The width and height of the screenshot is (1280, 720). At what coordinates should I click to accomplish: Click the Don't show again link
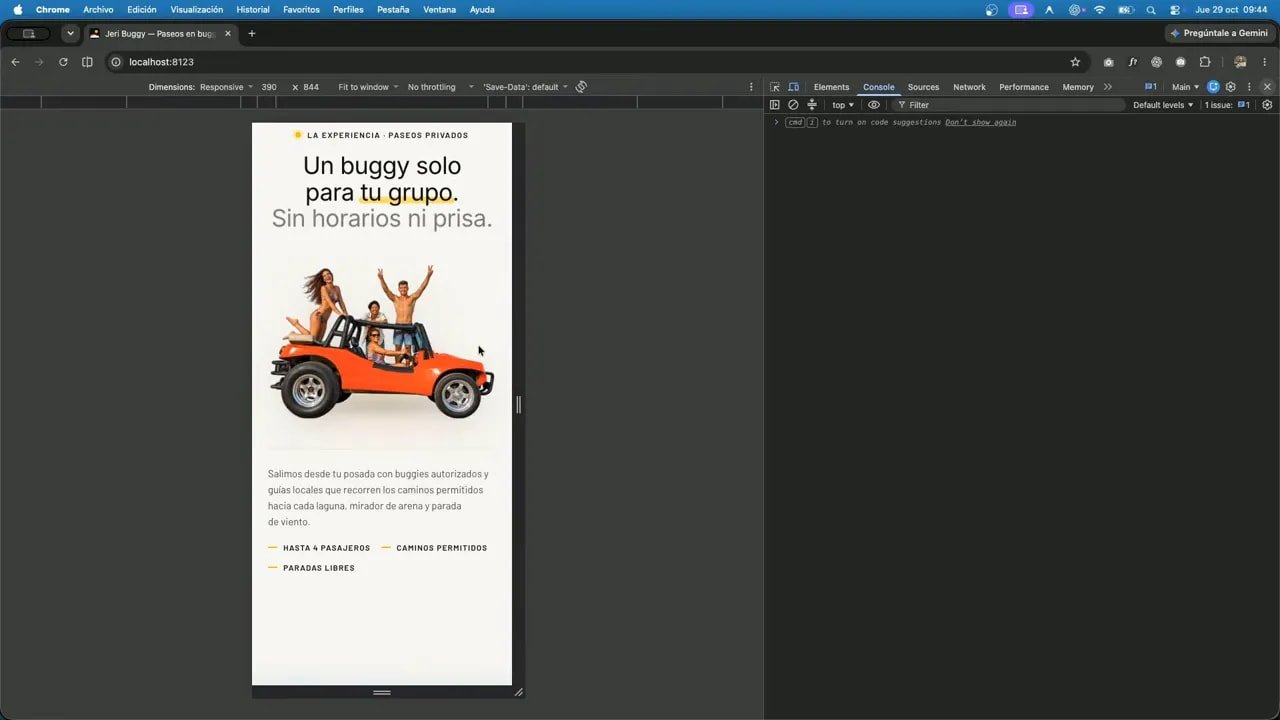tap(980, 122)
